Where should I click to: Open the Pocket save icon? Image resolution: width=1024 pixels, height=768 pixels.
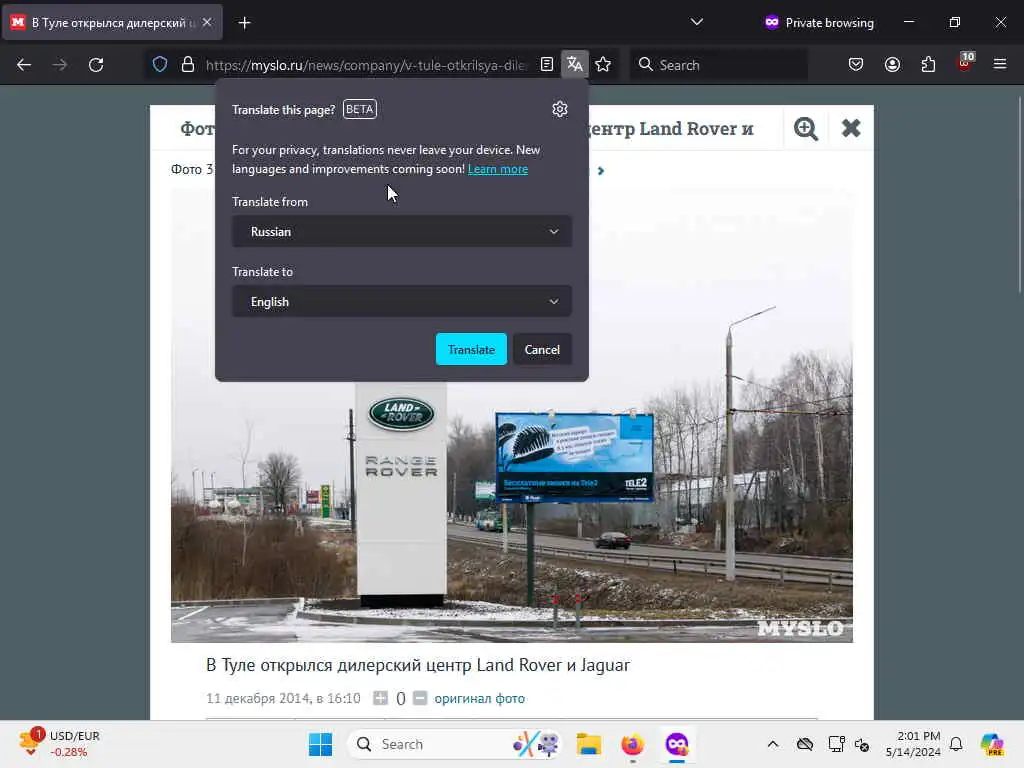(x=856, y=65)
